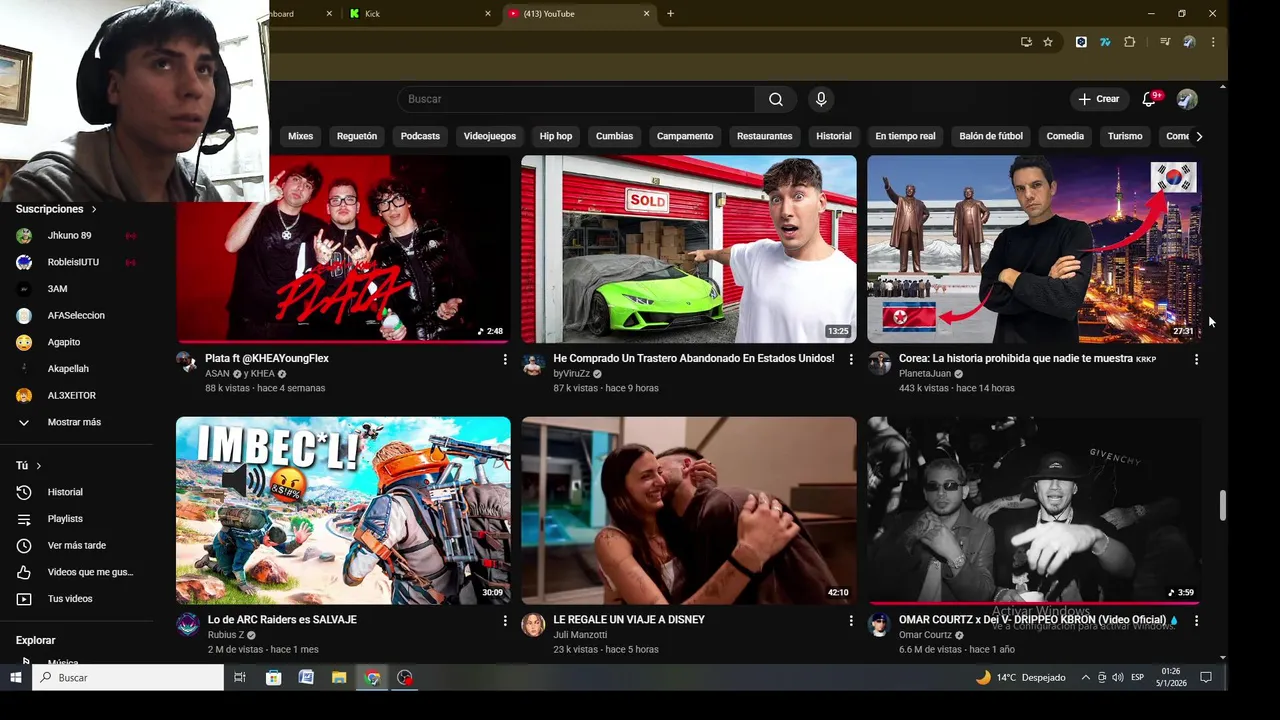This screenshot has height=720, width=1280.
Task: Select the Mixes filter chip
Action: click(300, 136)
